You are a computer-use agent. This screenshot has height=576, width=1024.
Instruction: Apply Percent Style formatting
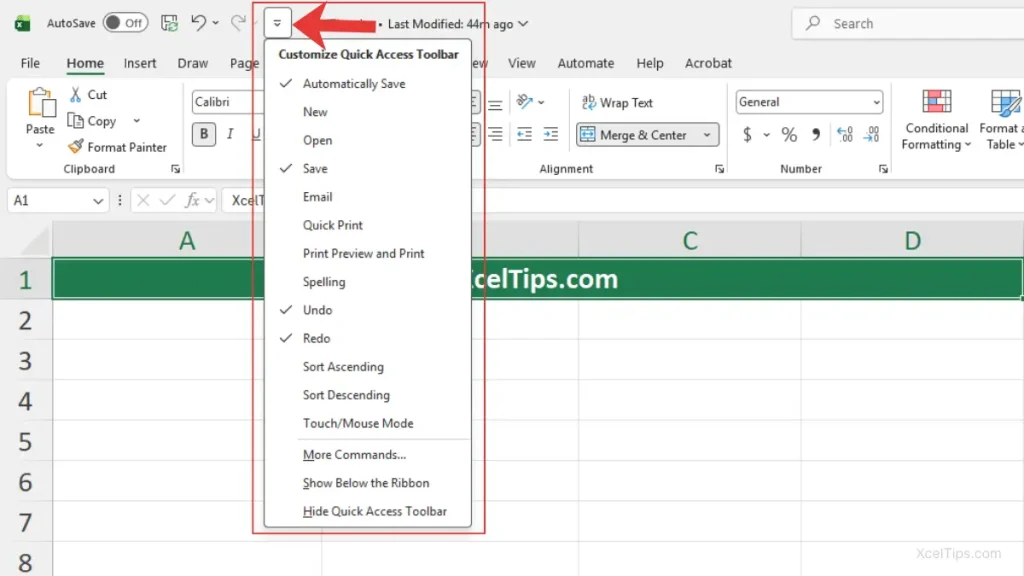pos(789,133)
